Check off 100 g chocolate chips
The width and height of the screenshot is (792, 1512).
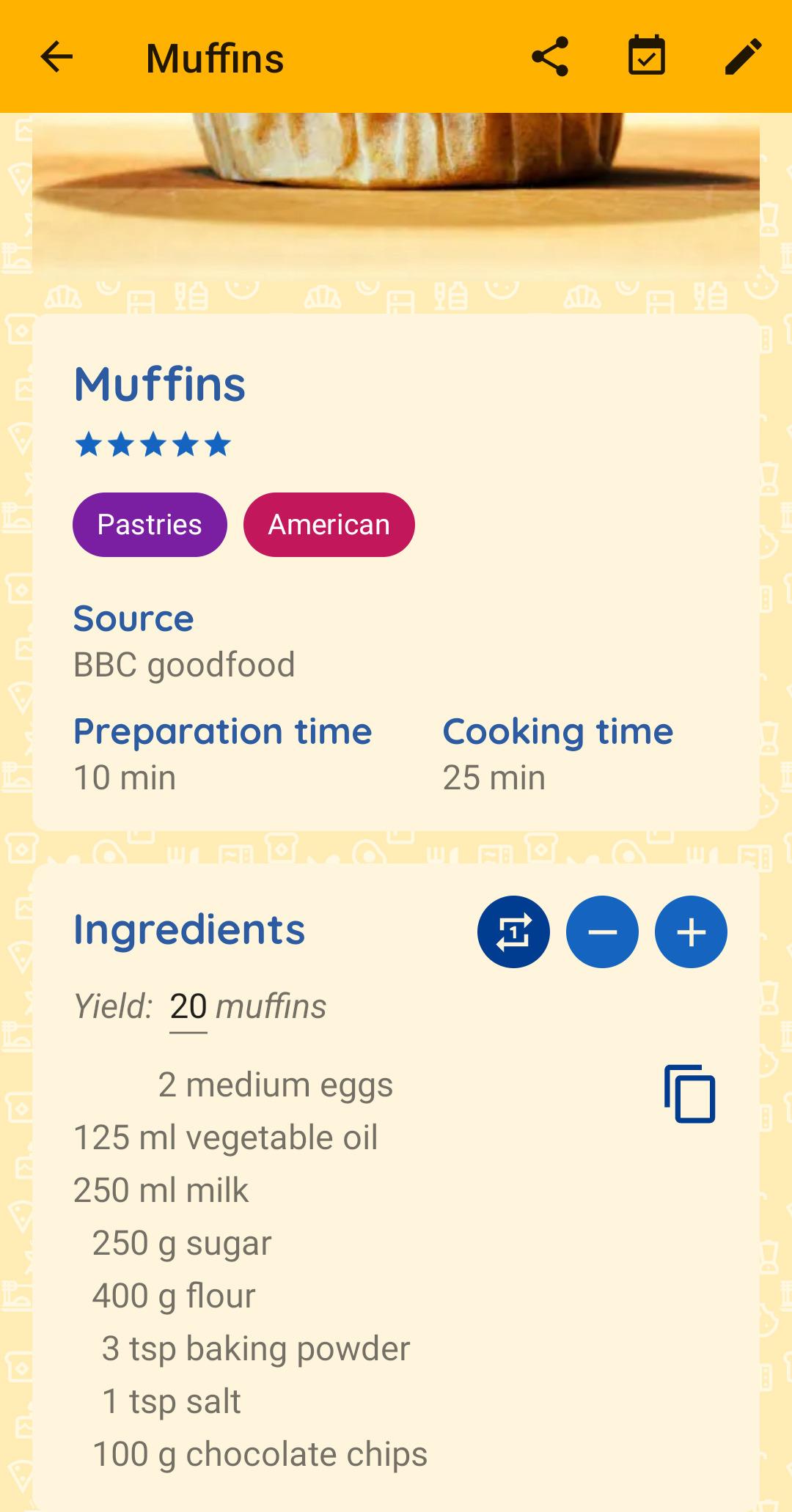coord(260,1454)
